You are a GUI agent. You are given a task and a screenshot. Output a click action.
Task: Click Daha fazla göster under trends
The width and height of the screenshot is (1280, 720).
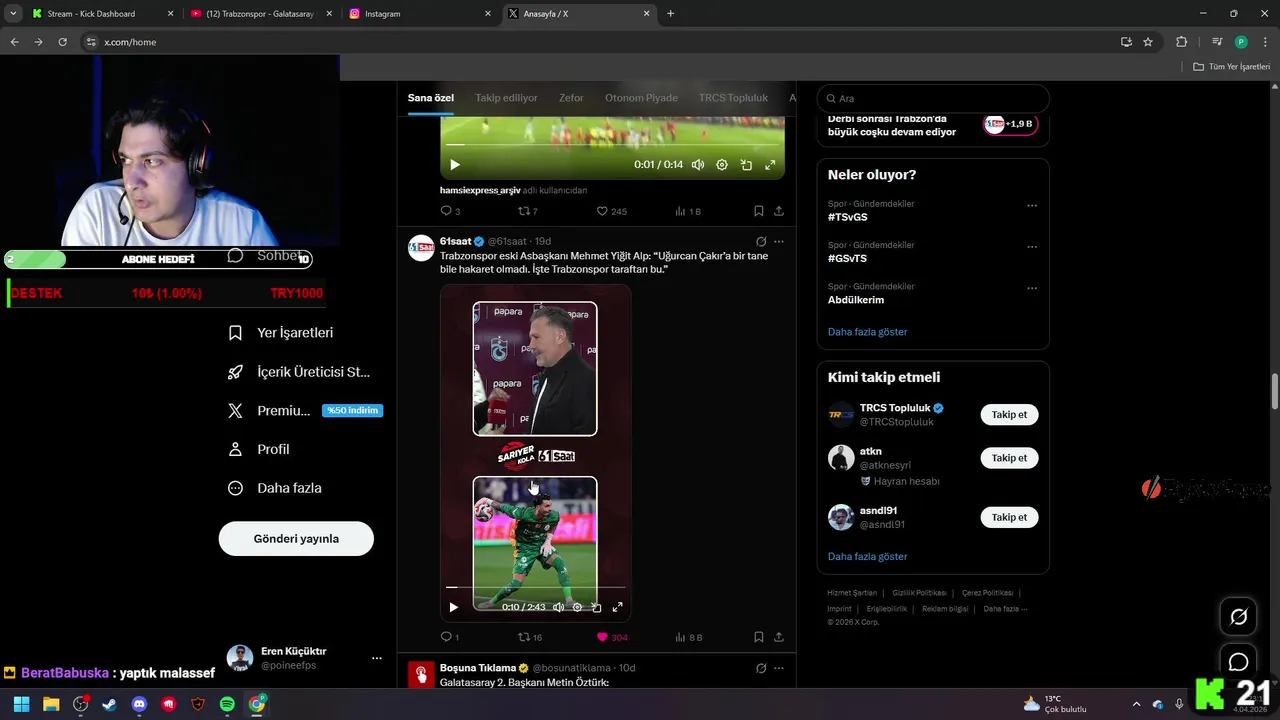point(867,332)
